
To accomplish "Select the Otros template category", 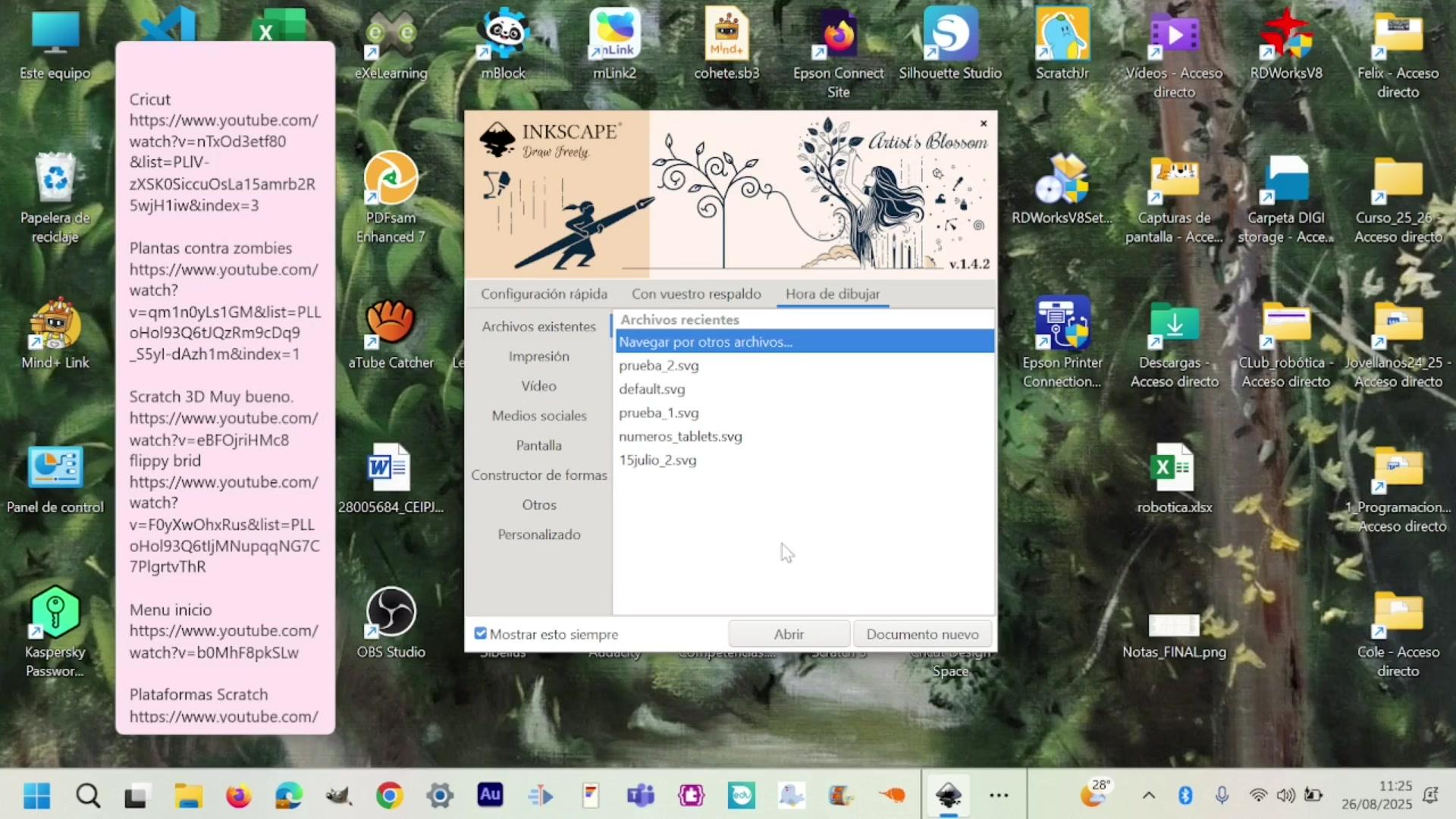I will coord(539,505).
